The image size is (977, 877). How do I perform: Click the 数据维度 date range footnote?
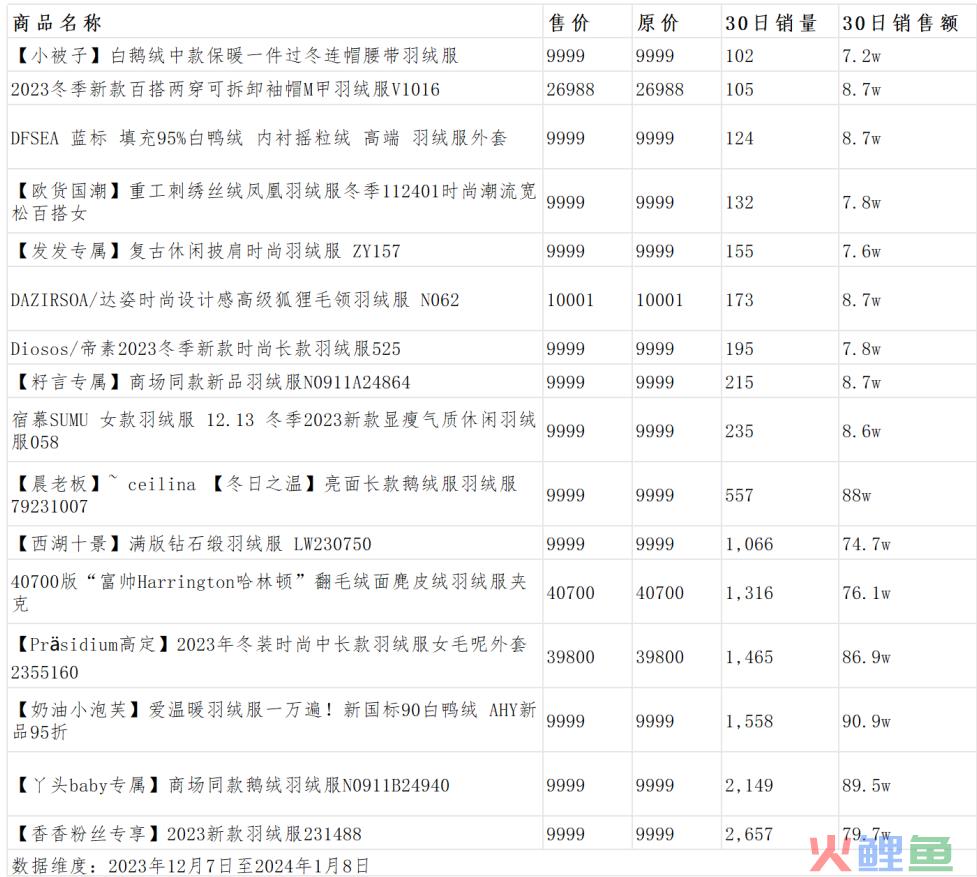click(x=190, y=865)
